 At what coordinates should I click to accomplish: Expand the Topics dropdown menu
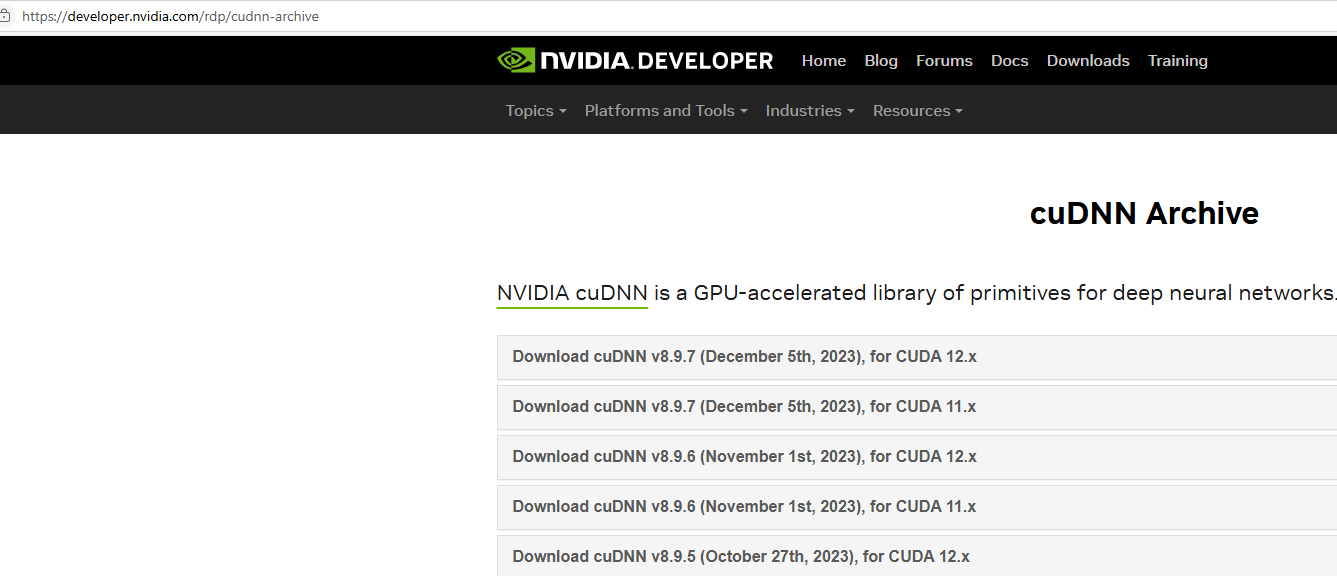pyautogui.click(x=536, y=111)
